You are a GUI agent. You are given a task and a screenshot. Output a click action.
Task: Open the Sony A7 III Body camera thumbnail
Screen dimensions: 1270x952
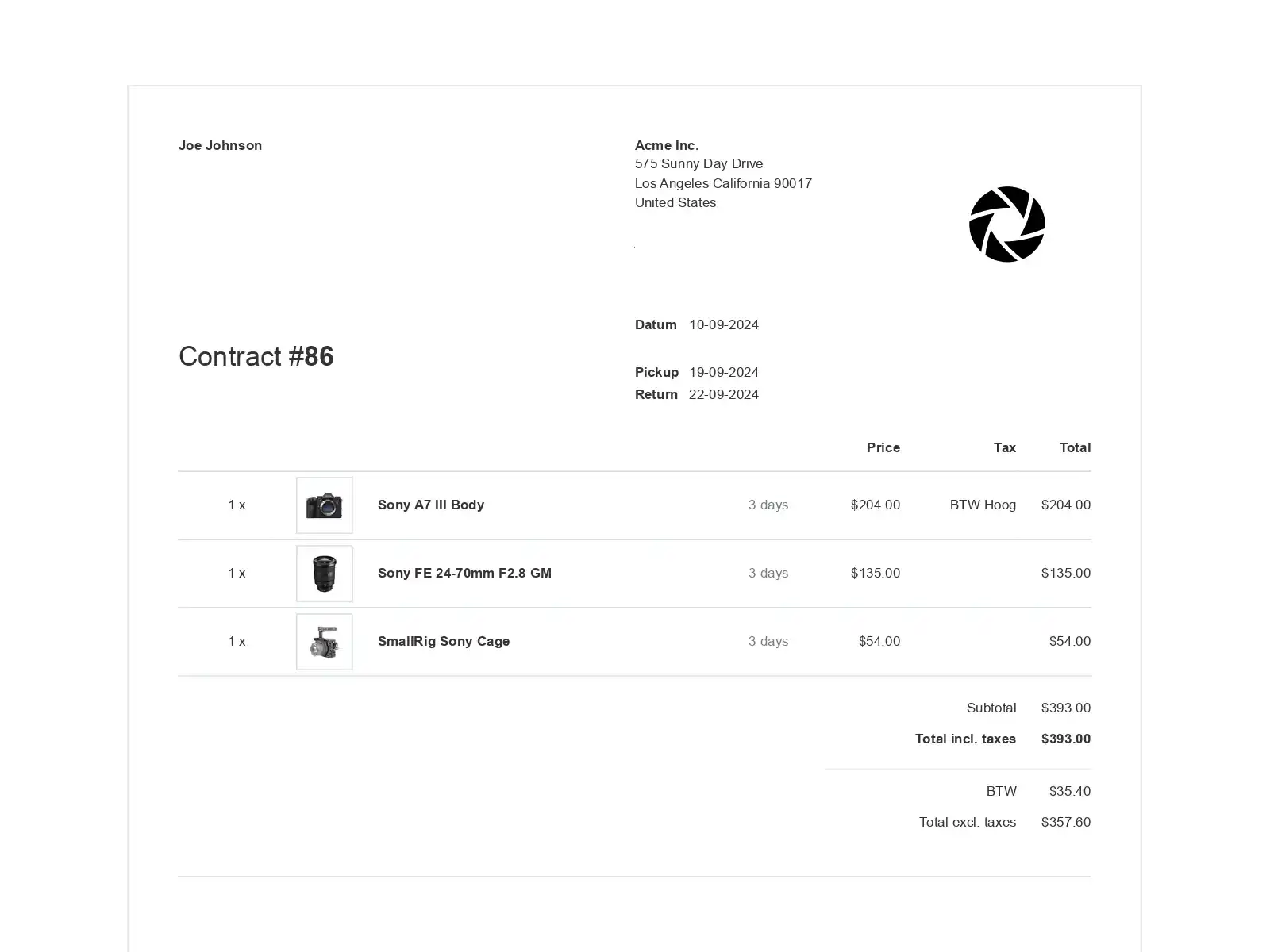tap(324, 505)
